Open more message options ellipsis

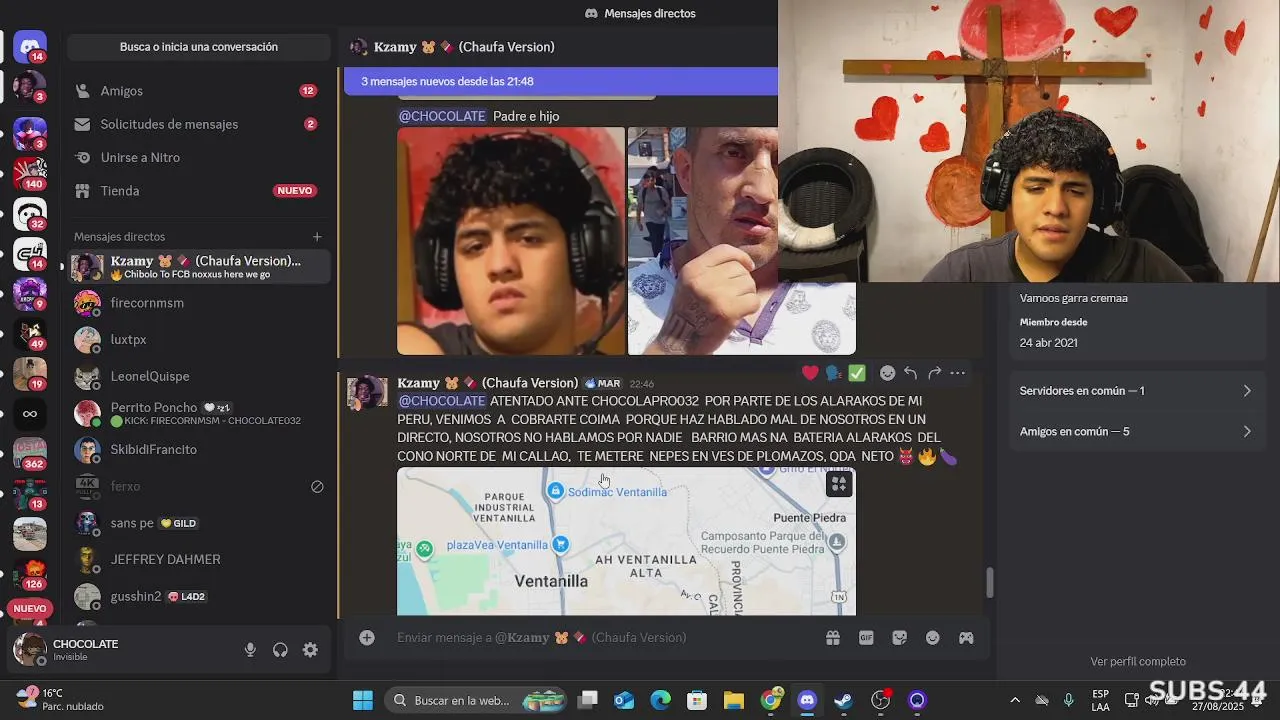(x=957, y=373)
